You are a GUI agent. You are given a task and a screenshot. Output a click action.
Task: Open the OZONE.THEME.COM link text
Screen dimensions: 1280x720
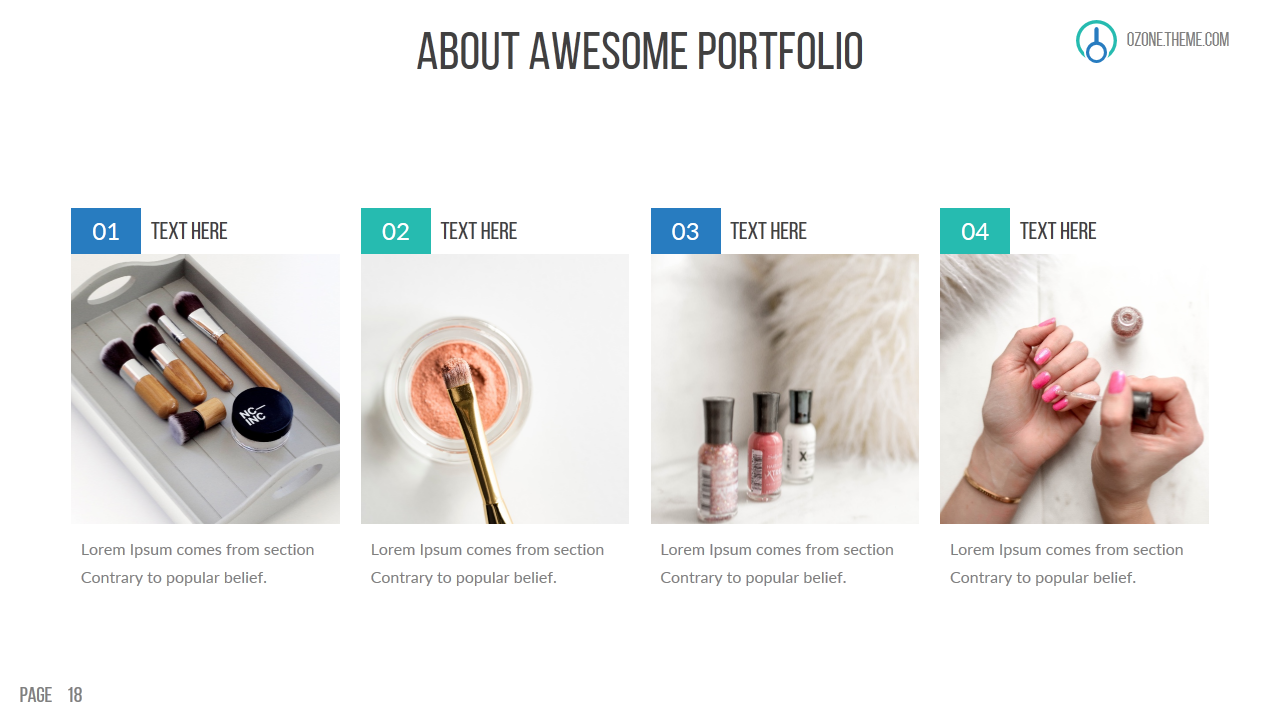coord(1178,40)
